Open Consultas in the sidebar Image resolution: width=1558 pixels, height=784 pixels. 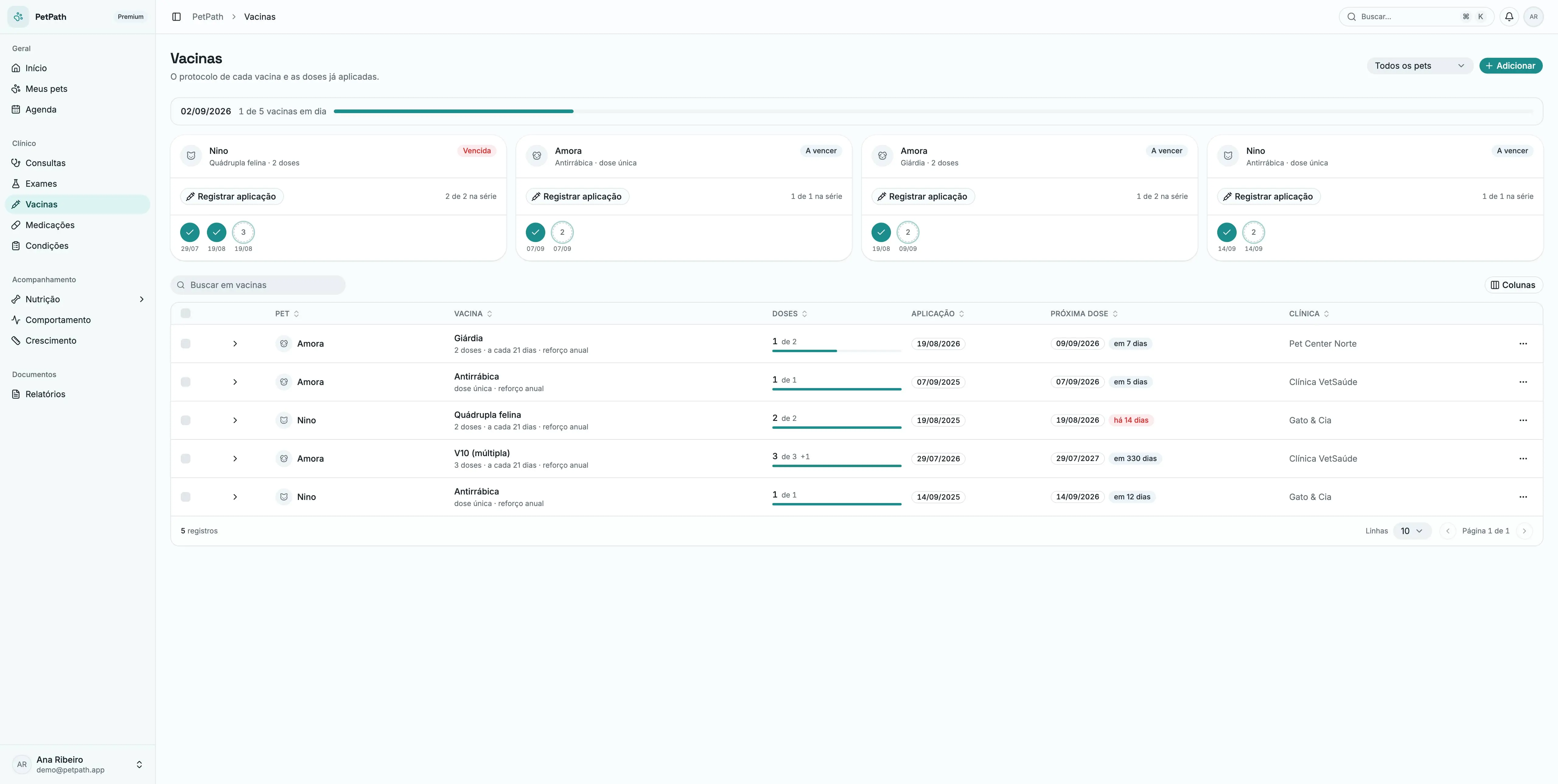coord(77,163)
